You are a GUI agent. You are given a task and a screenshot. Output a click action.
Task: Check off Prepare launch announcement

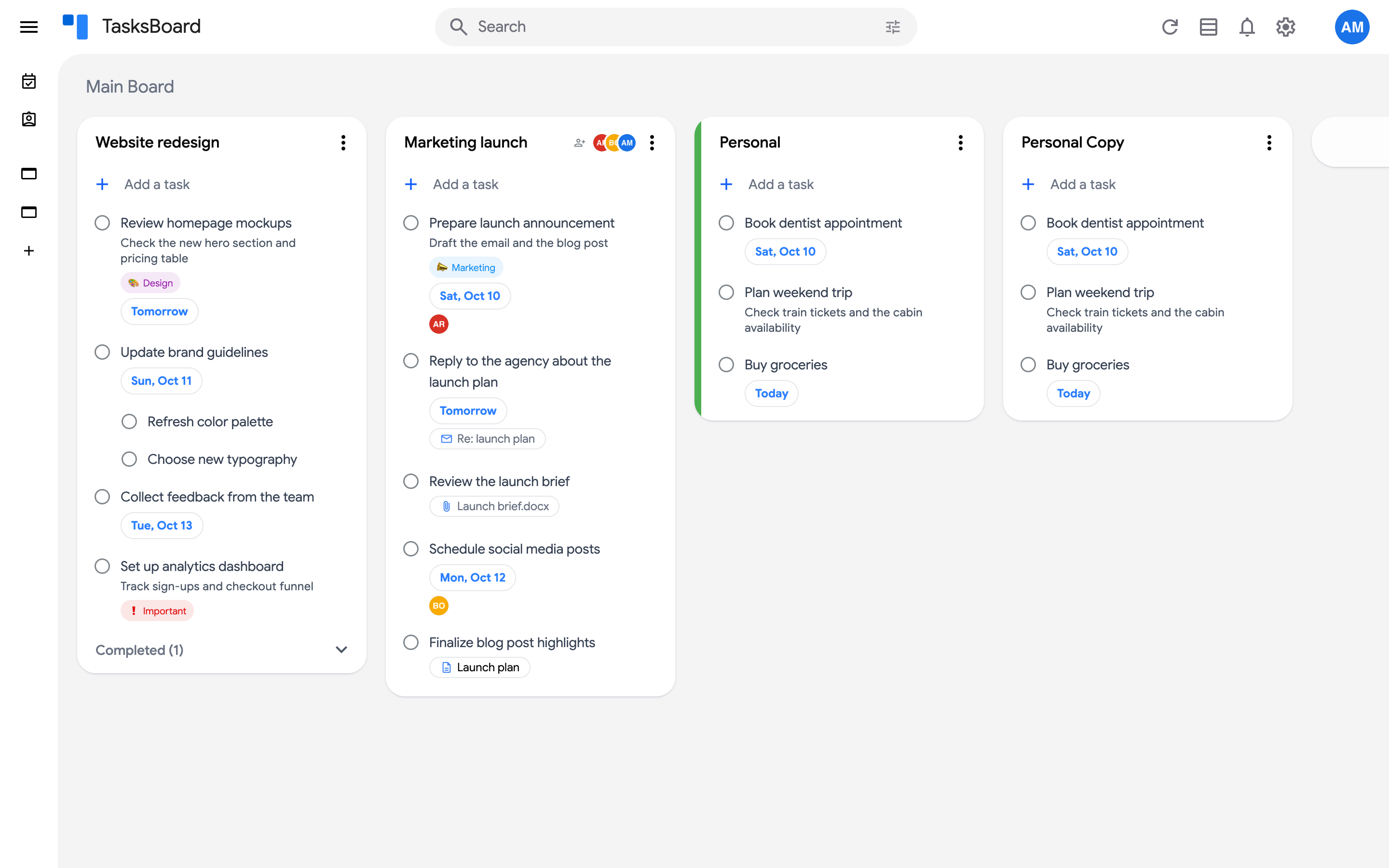411,223
